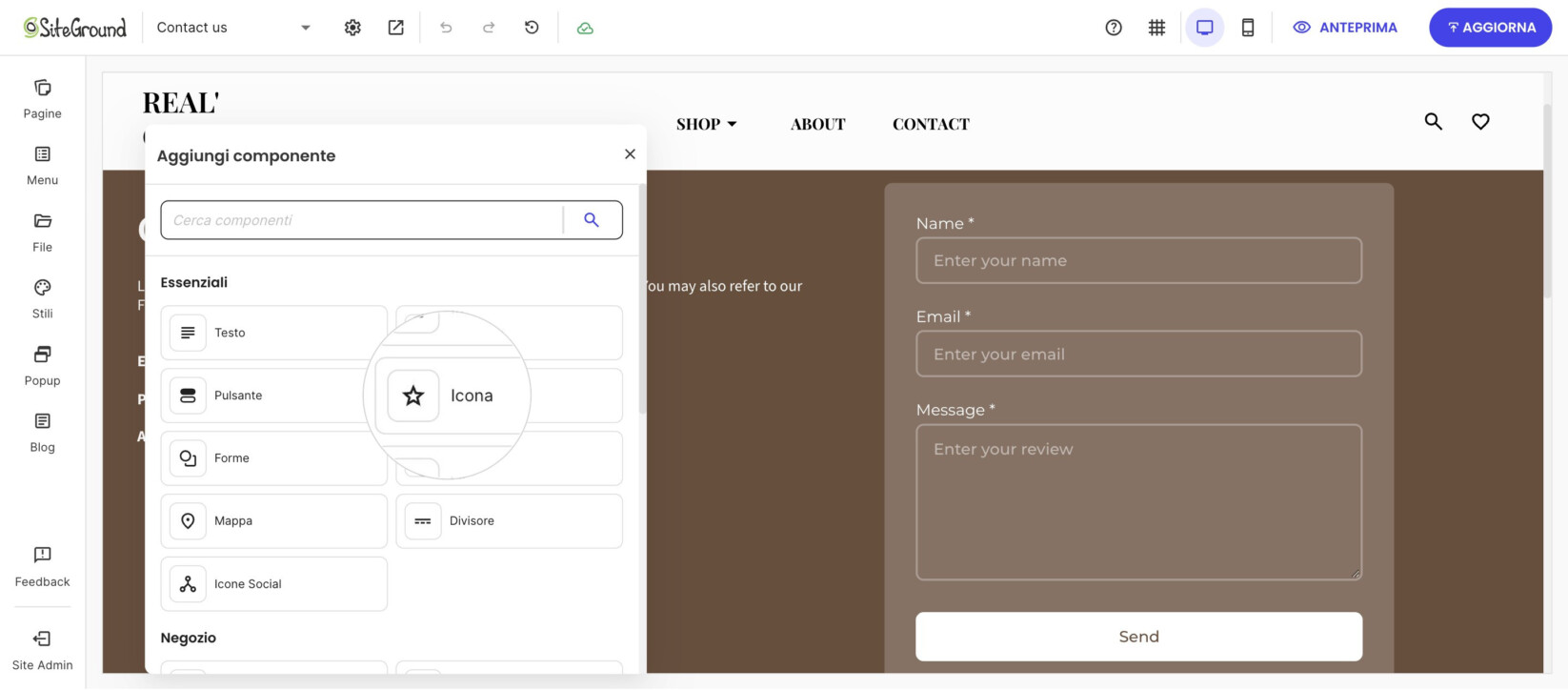1568x690 pixels.
Task: Add a Pulsante component
Action: (x=273, y=396)
